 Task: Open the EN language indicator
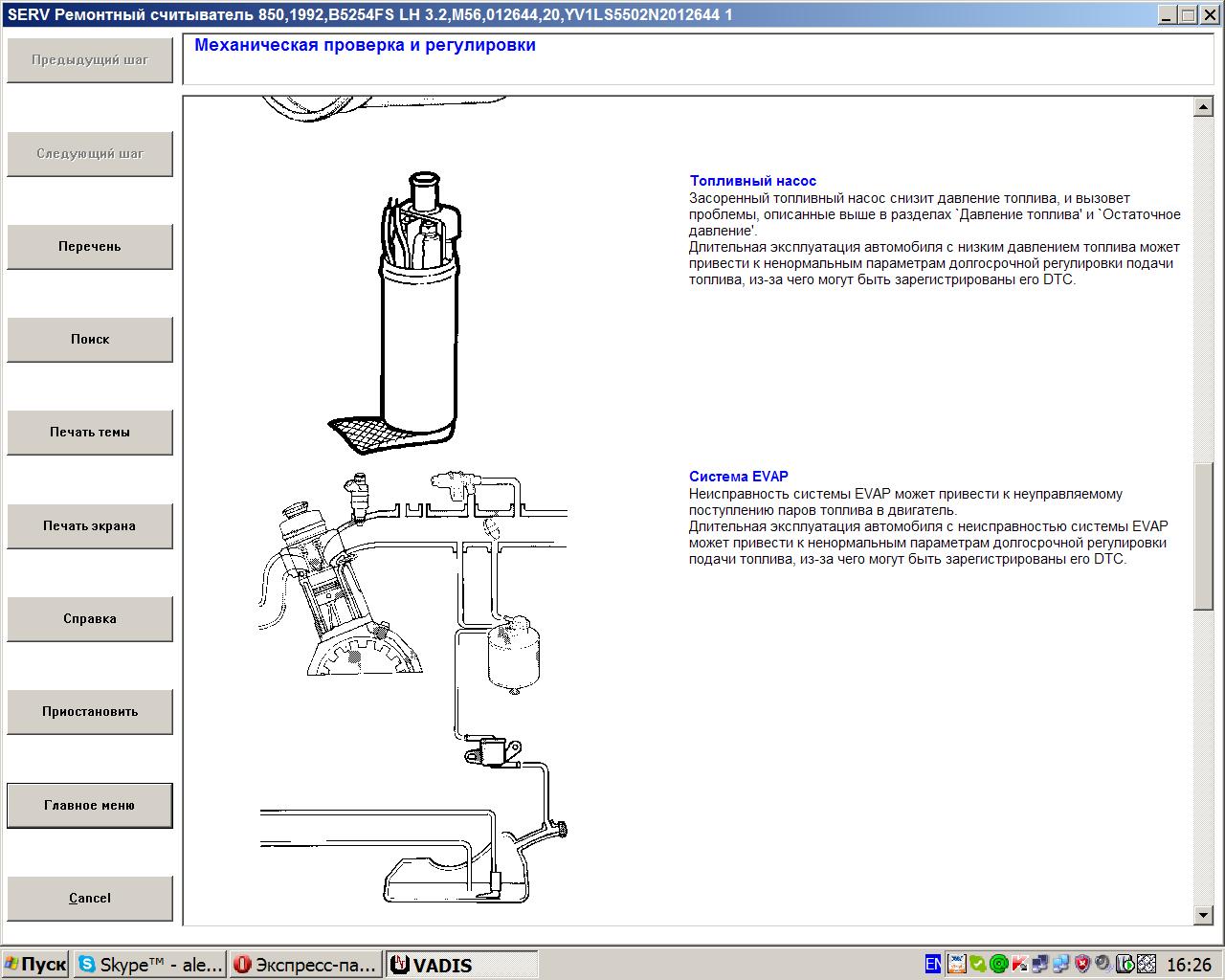click(933, 964)
